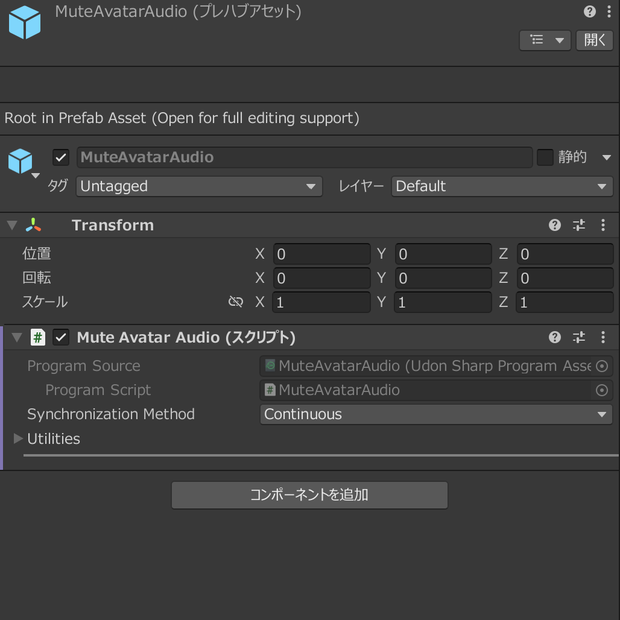
Task: Open object picker for Program Script
Action: click(x=602, y=390)
